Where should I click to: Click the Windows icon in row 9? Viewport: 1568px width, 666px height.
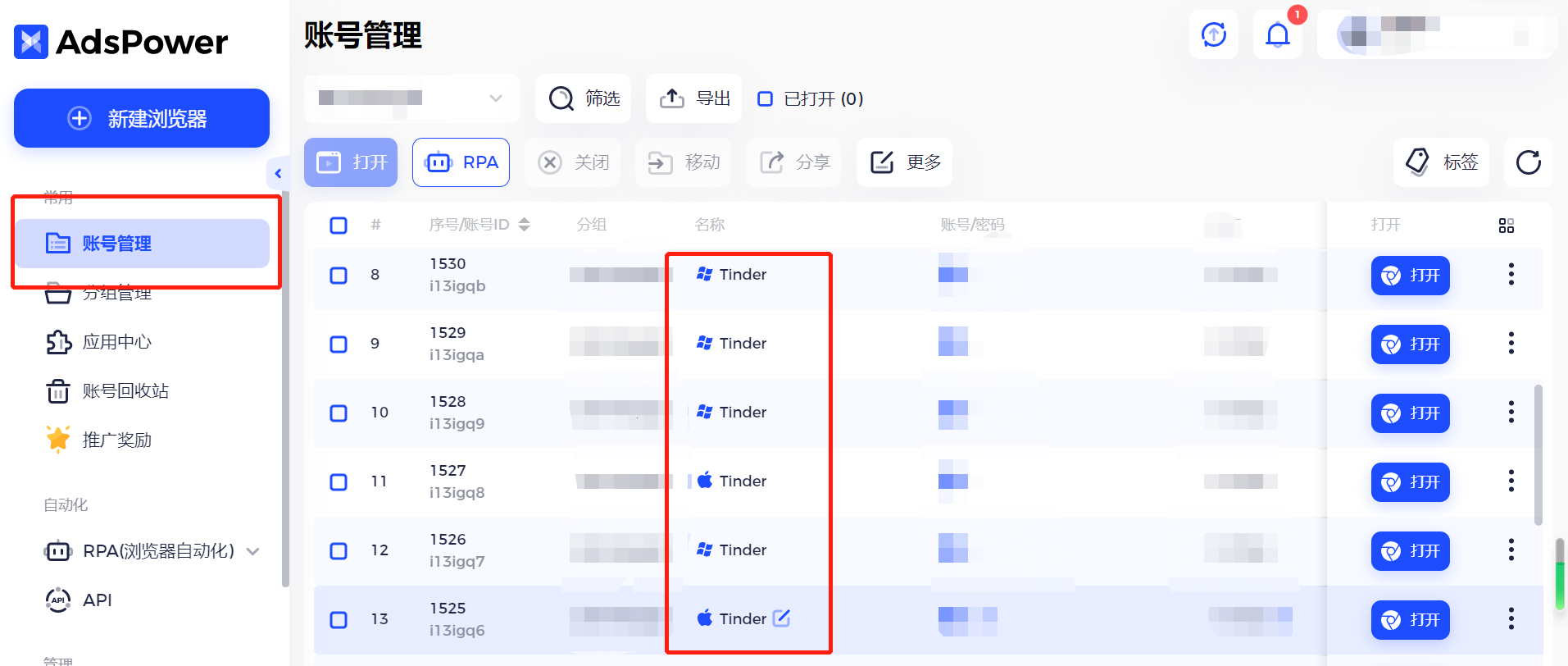704,343
